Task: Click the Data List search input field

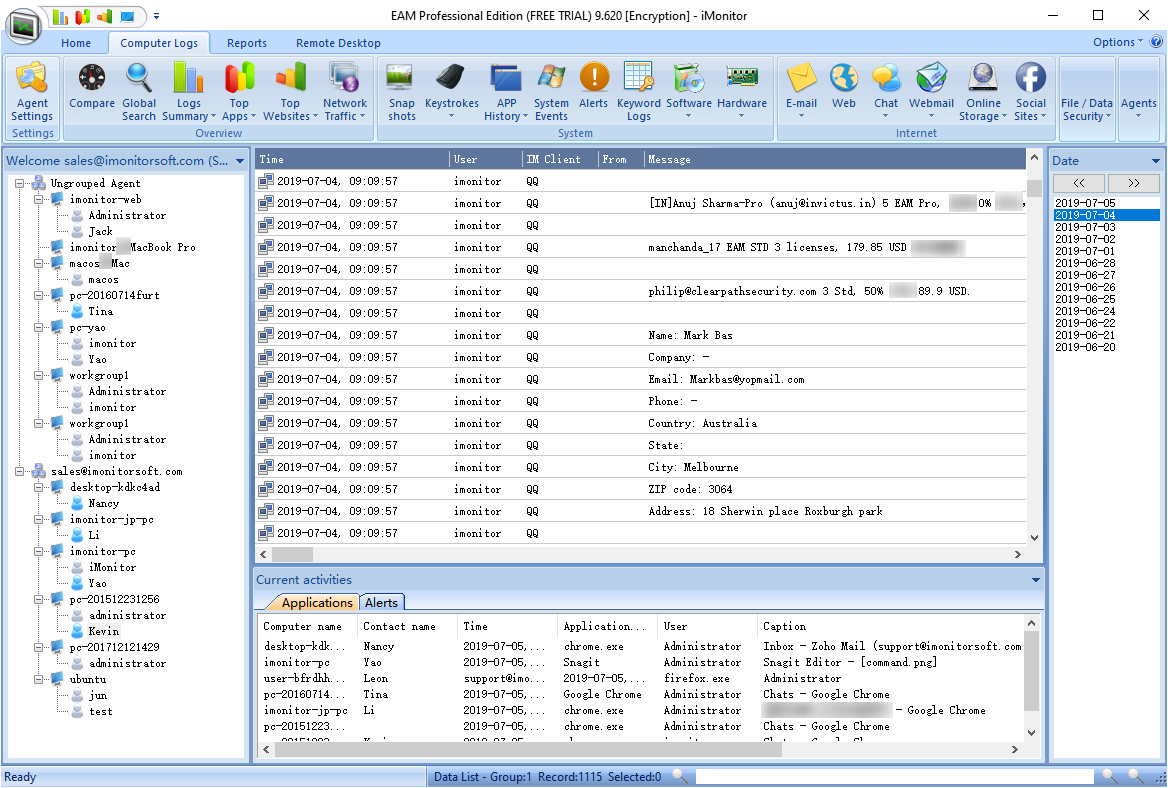Action: [x=895, y=777]
